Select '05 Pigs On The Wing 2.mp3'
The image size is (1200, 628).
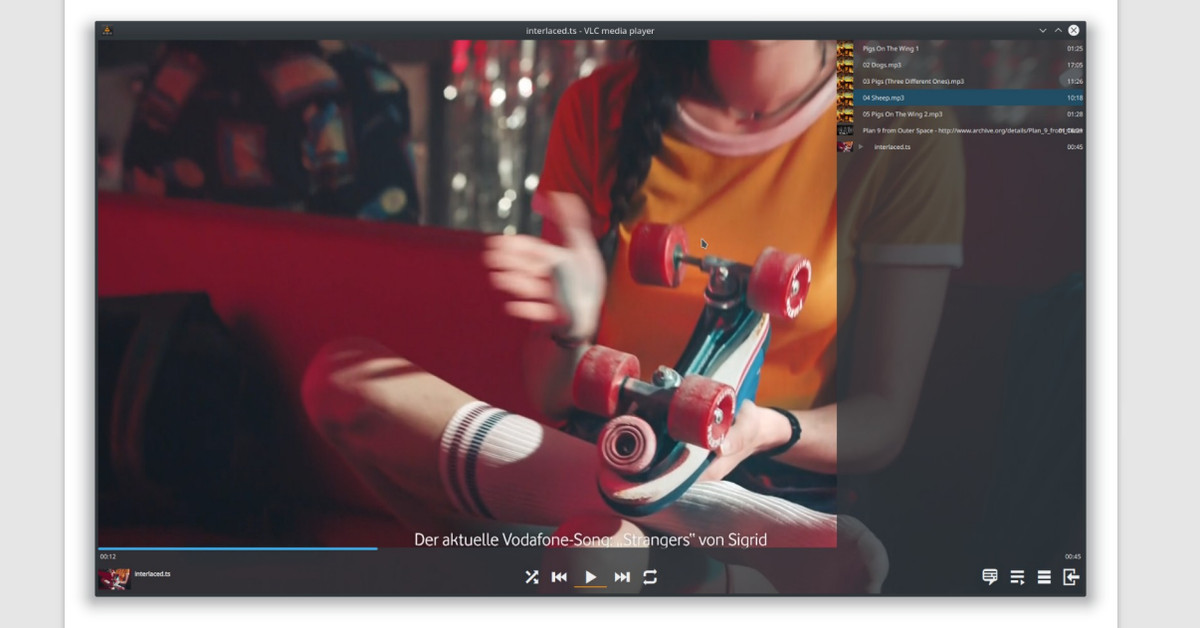point(902,114)
